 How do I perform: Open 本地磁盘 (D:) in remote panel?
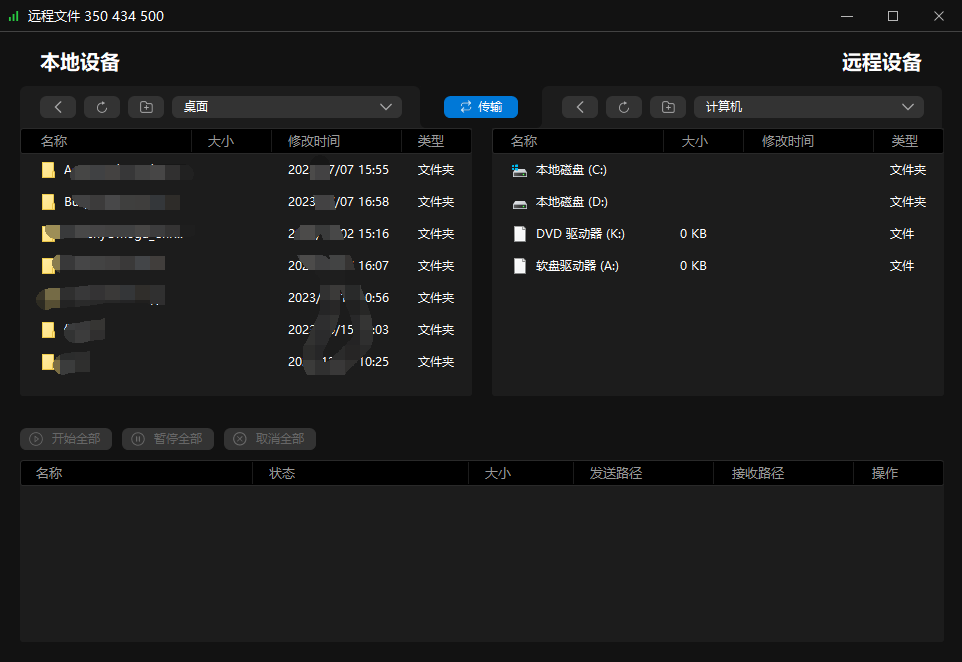coord(571,202)
